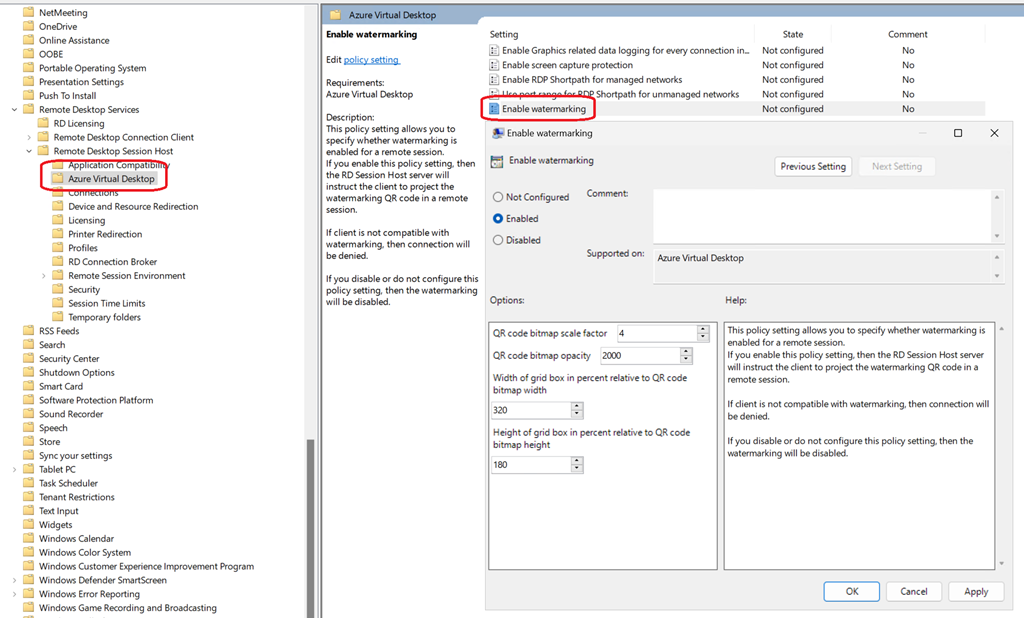Click the RSS Feeds folder icon

[28, 331]
